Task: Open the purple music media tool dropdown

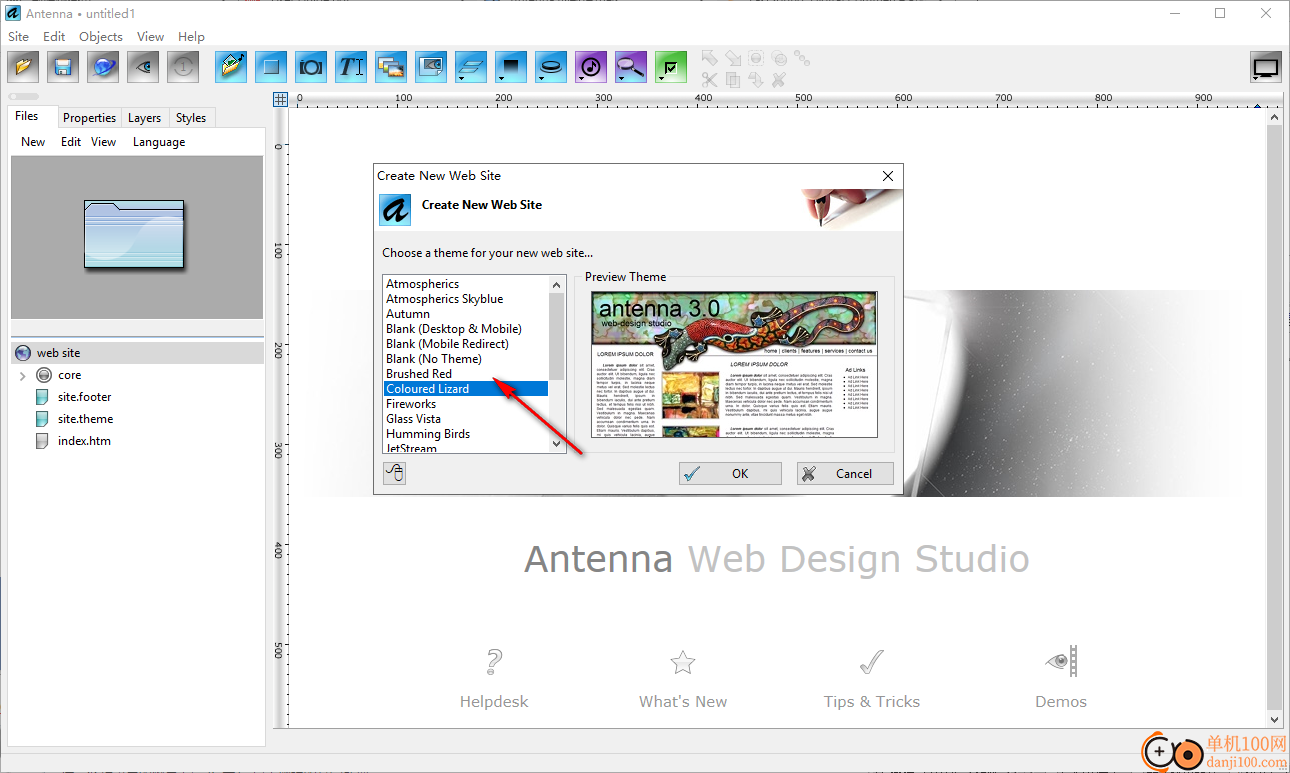Action: [x=591, y=67]
